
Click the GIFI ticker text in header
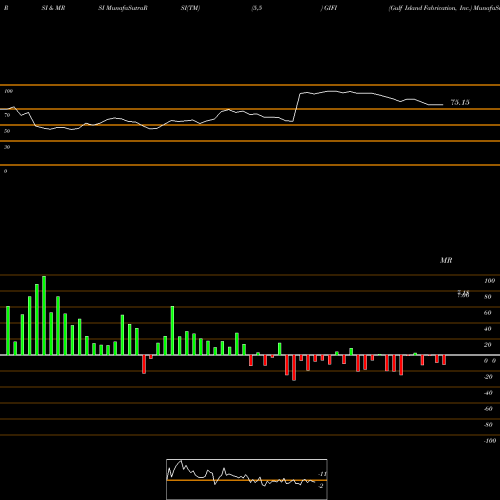[x=330, y=8]
